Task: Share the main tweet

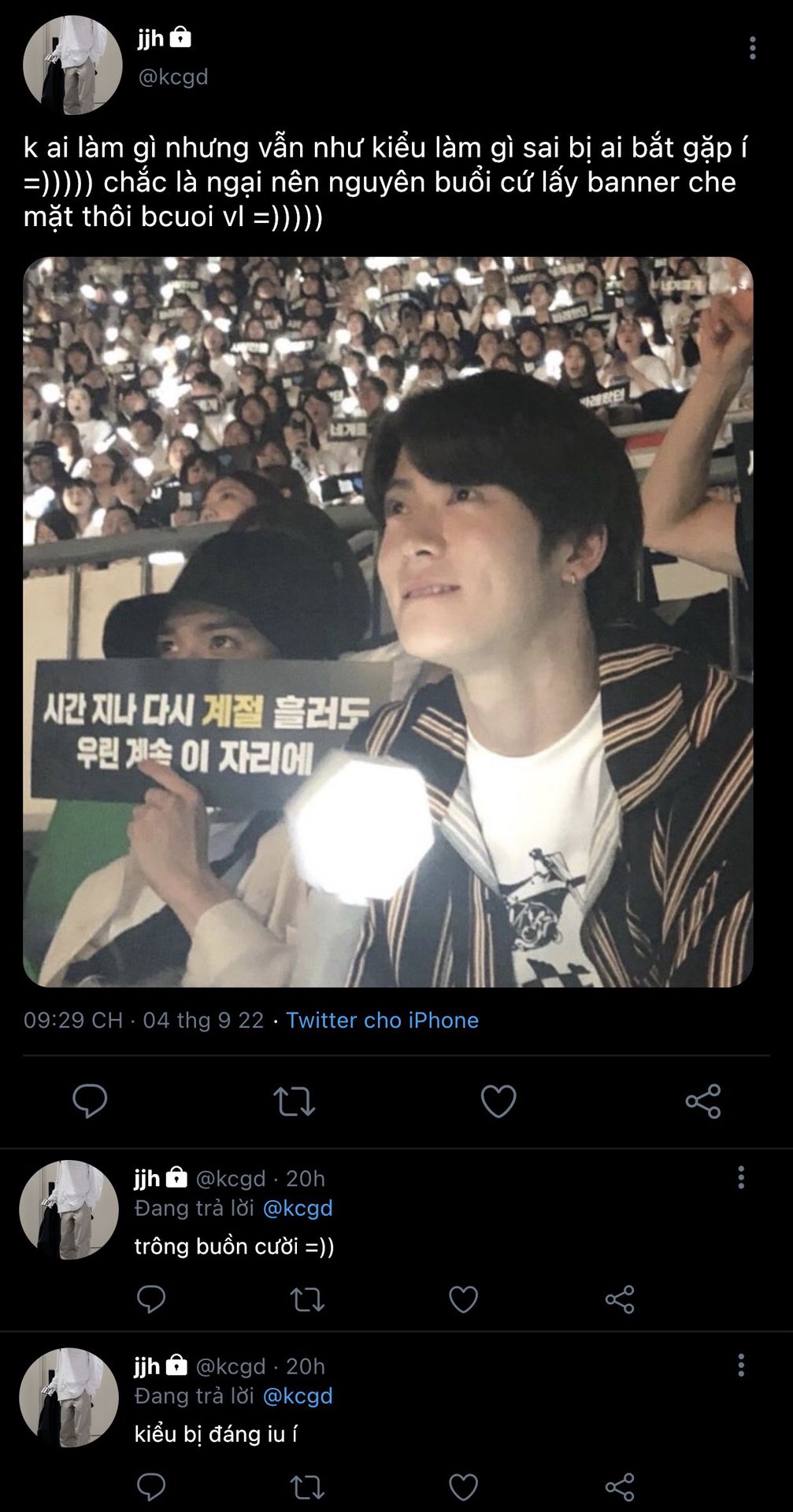Action: [703, 1101]
